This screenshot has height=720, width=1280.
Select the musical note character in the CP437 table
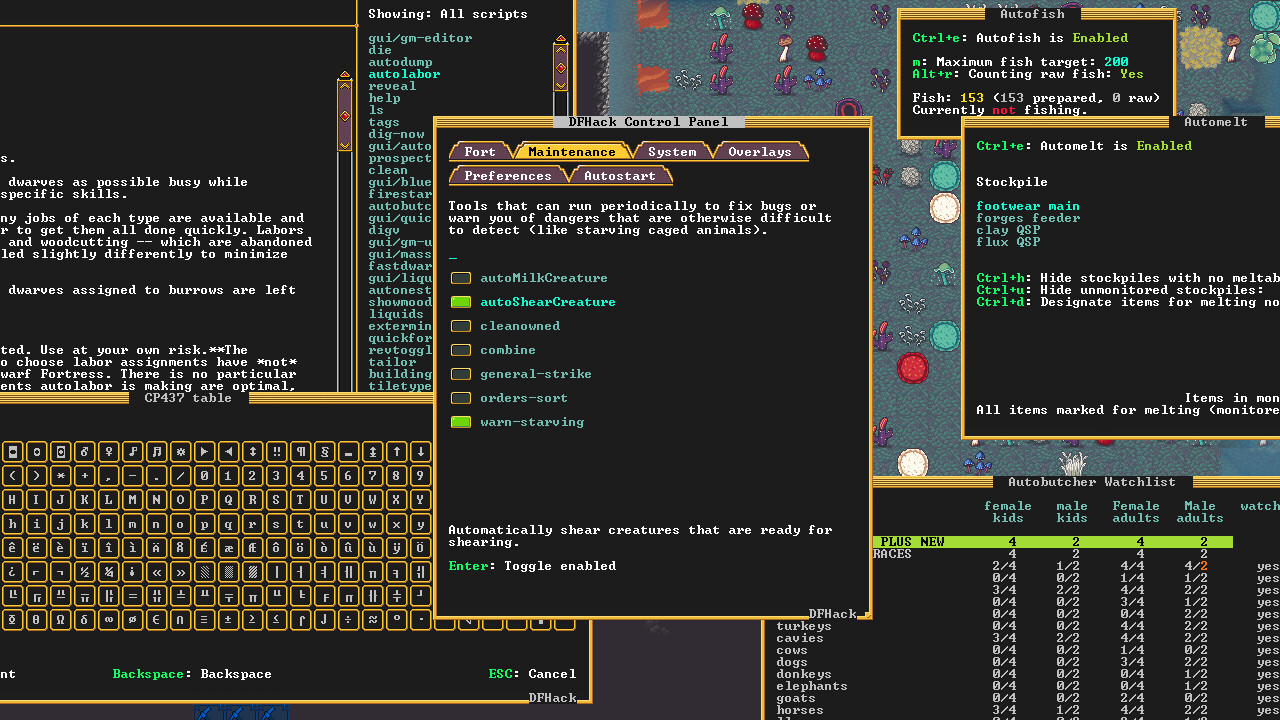132,453
